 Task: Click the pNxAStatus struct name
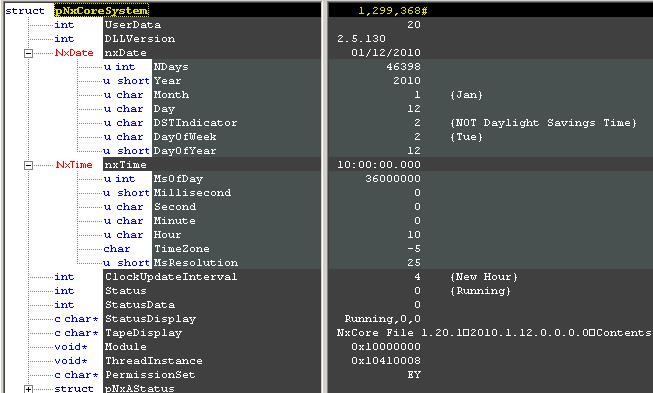click(x=140, y=388)
